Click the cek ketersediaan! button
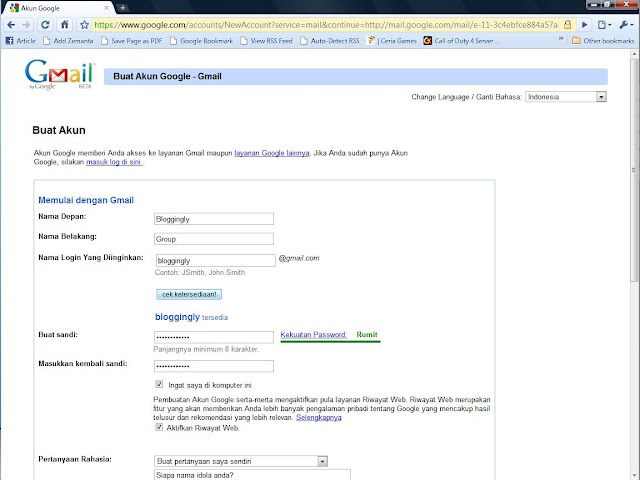This screenshot has width=640, height=480. (x=189, y=294)
